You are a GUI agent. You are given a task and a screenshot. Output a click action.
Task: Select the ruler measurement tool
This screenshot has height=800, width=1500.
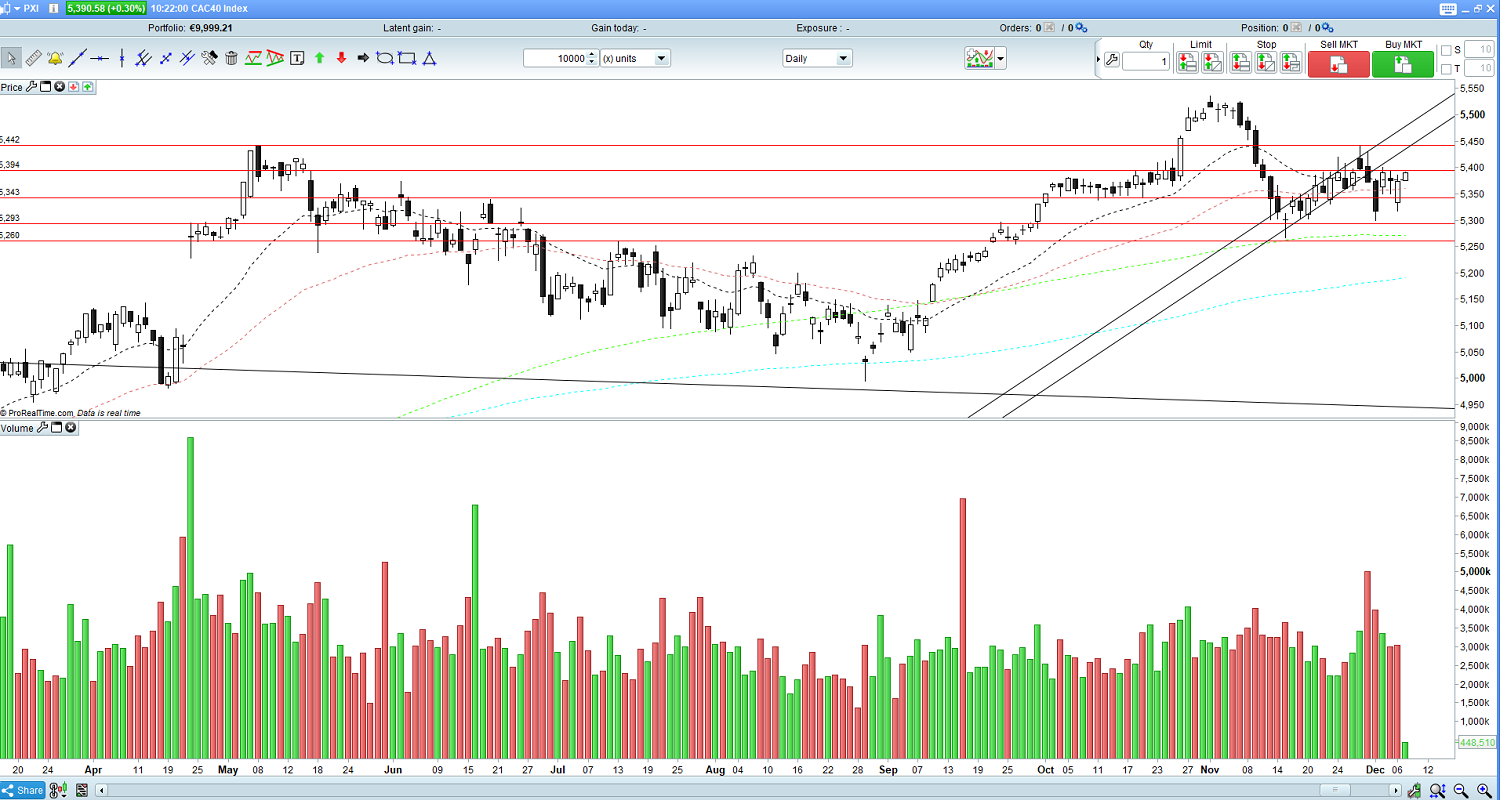[33, 58]
